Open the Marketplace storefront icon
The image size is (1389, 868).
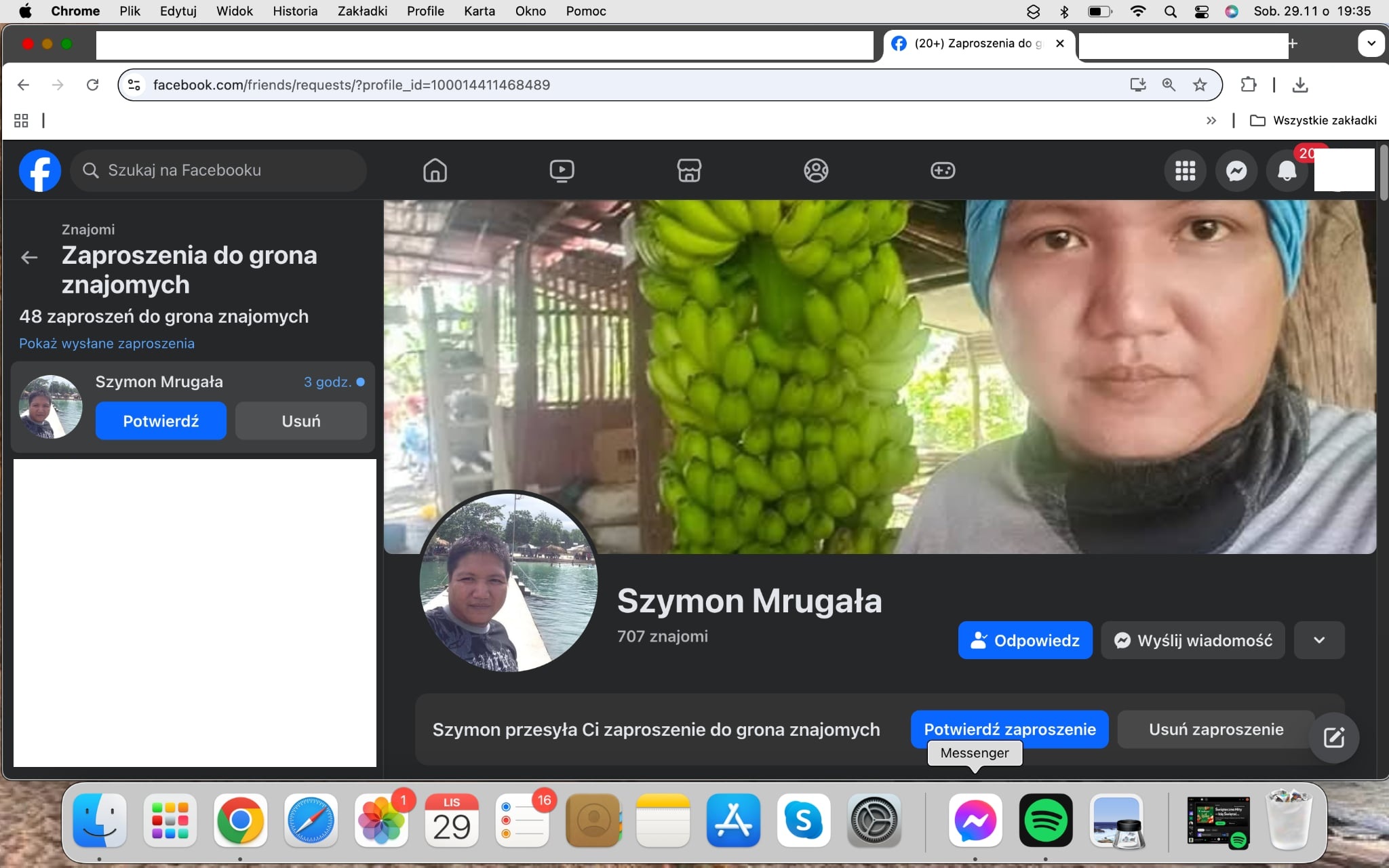[x=689, y=170]
